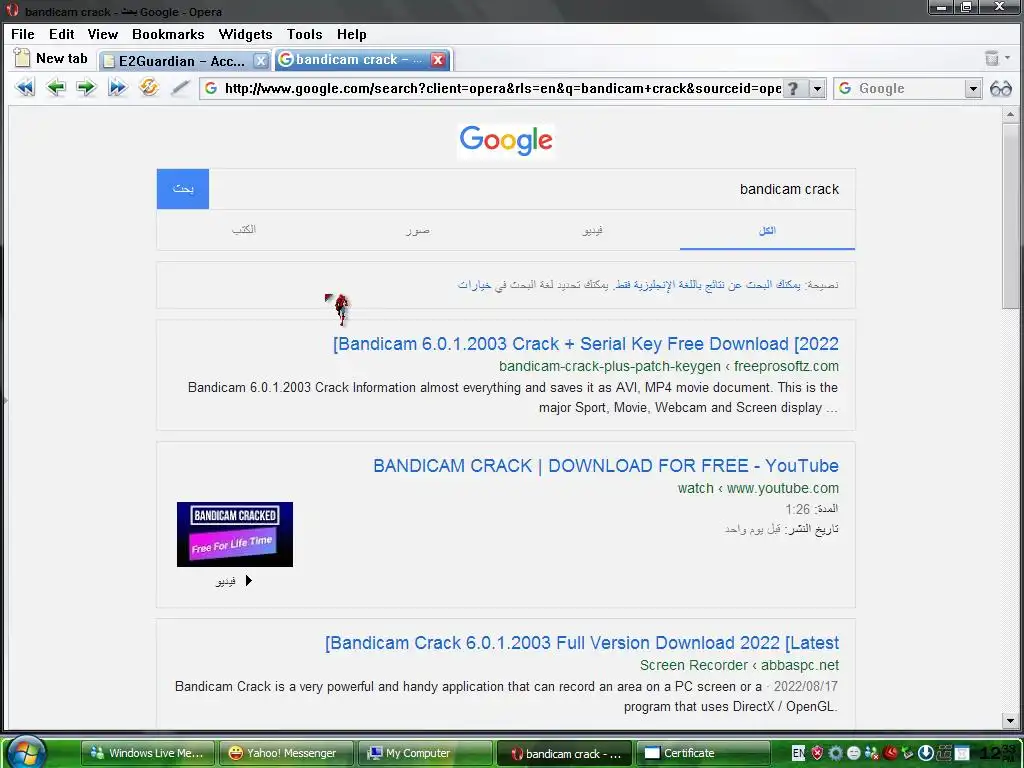Click the EN language indicator in tray
The width and height of the screenshot is (1024, 768).
[798, 753]
